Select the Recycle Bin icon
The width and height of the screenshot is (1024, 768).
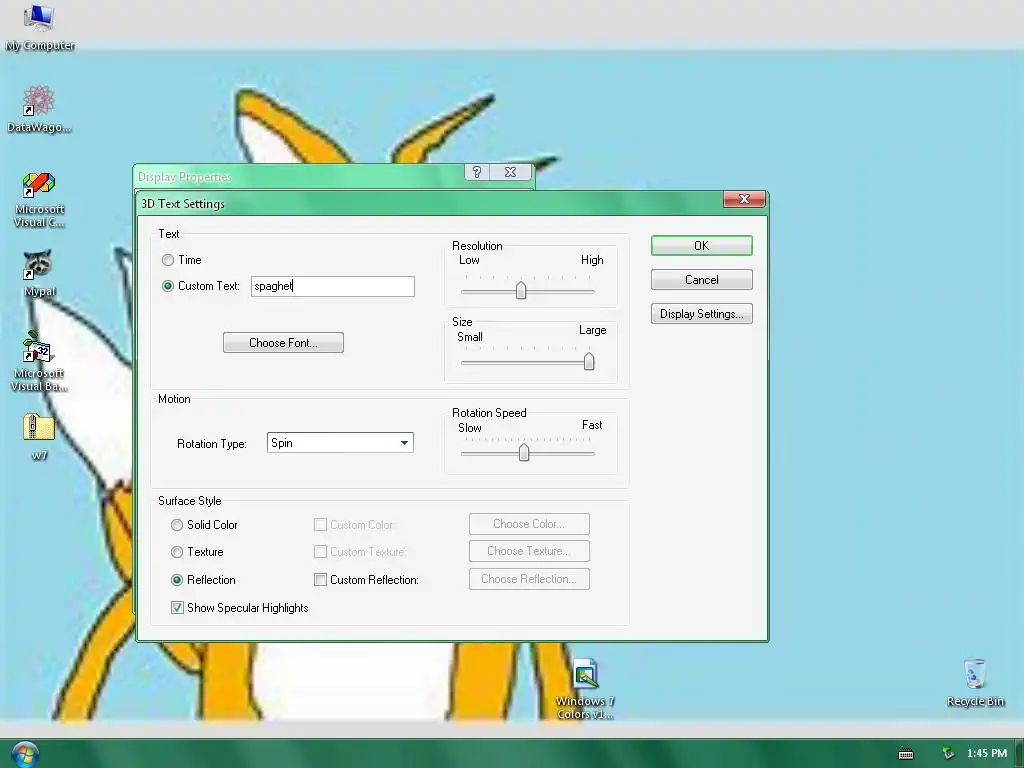975,682
